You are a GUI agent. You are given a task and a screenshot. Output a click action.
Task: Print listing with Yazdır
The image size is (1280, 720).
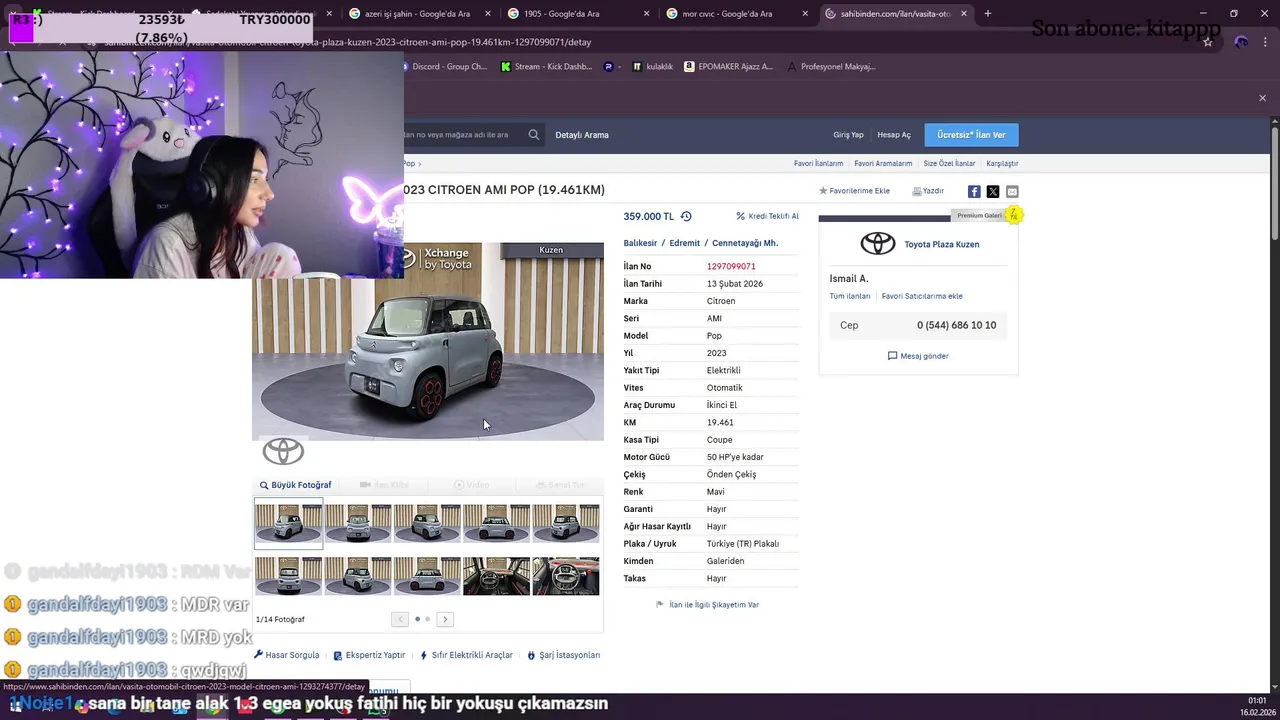[928, 191]
